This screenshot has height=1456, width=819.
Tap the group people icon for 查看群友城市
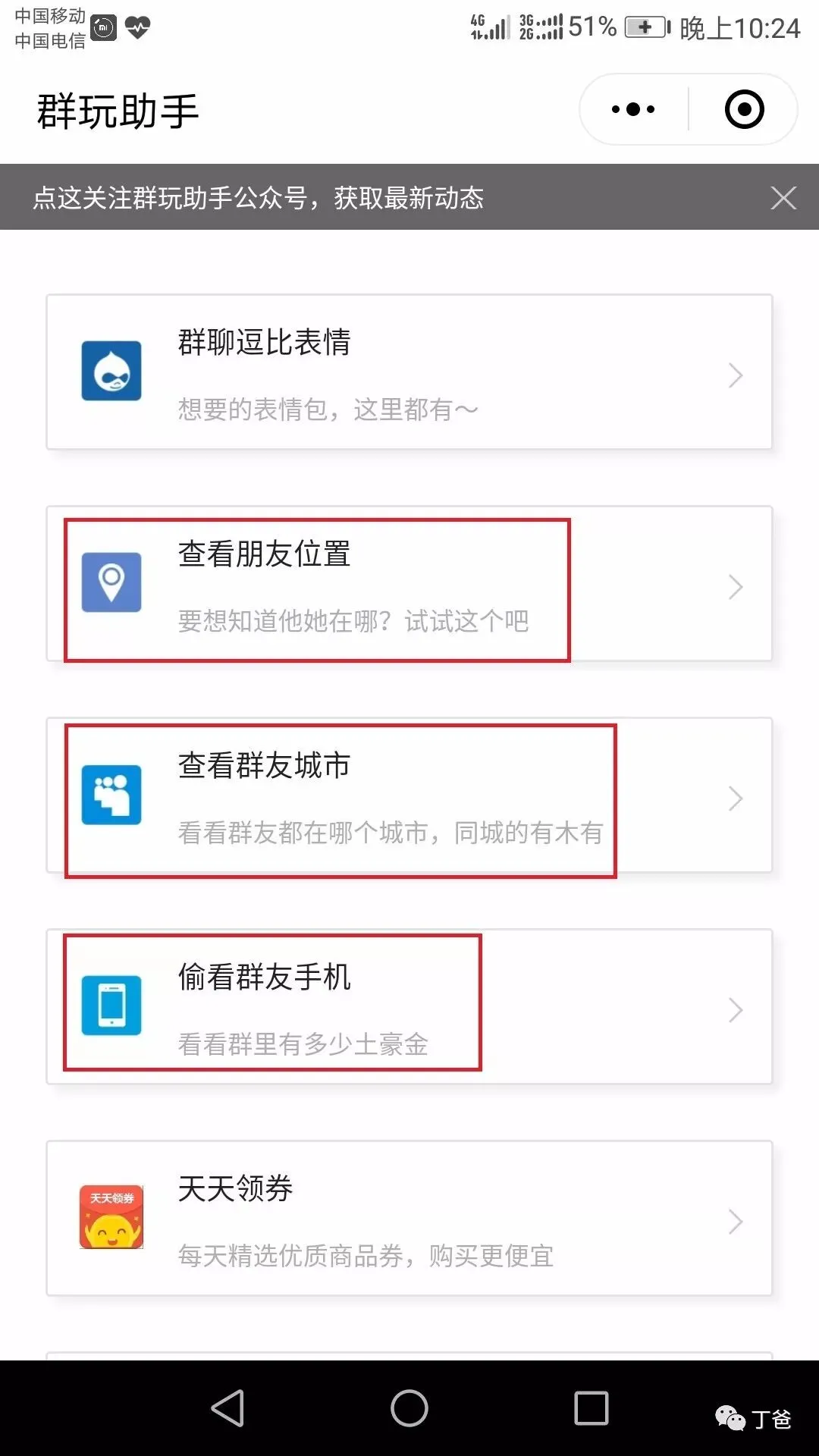[111, 794]
